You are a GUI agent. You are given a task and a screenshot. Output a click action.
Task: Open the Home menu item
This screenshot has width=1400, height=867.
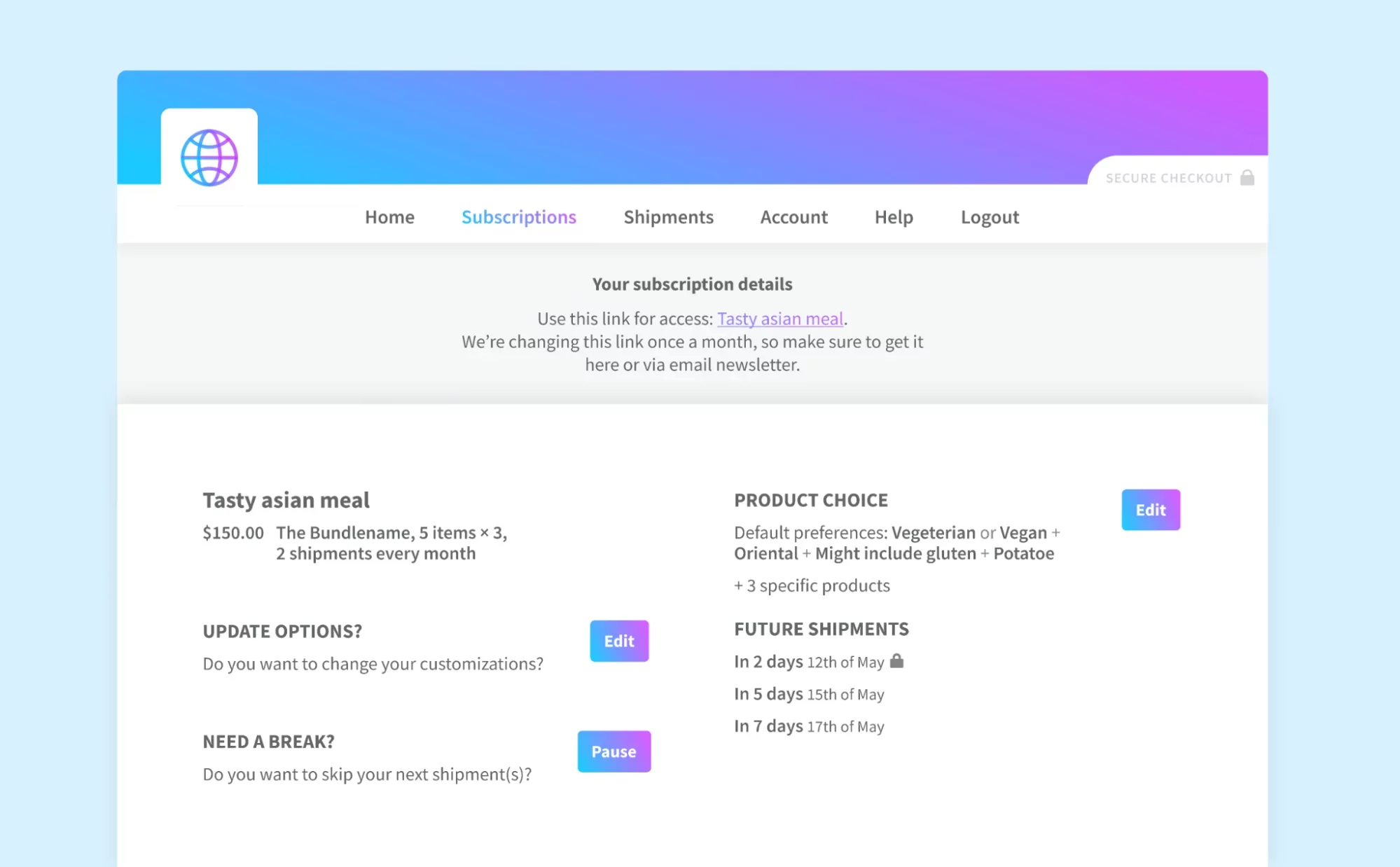[389, 217]
